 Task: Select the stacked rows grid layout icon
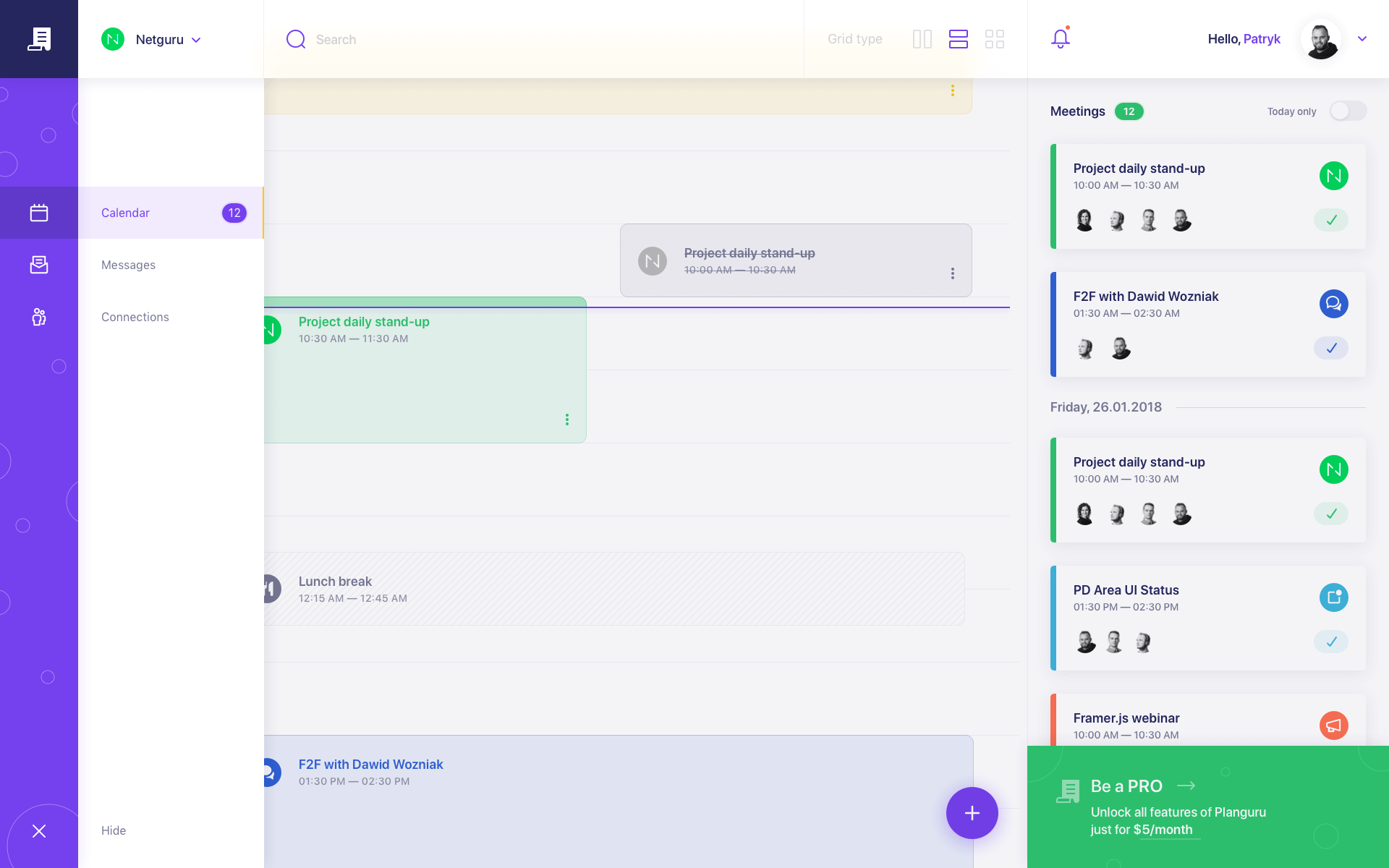[x=958, y=39]
